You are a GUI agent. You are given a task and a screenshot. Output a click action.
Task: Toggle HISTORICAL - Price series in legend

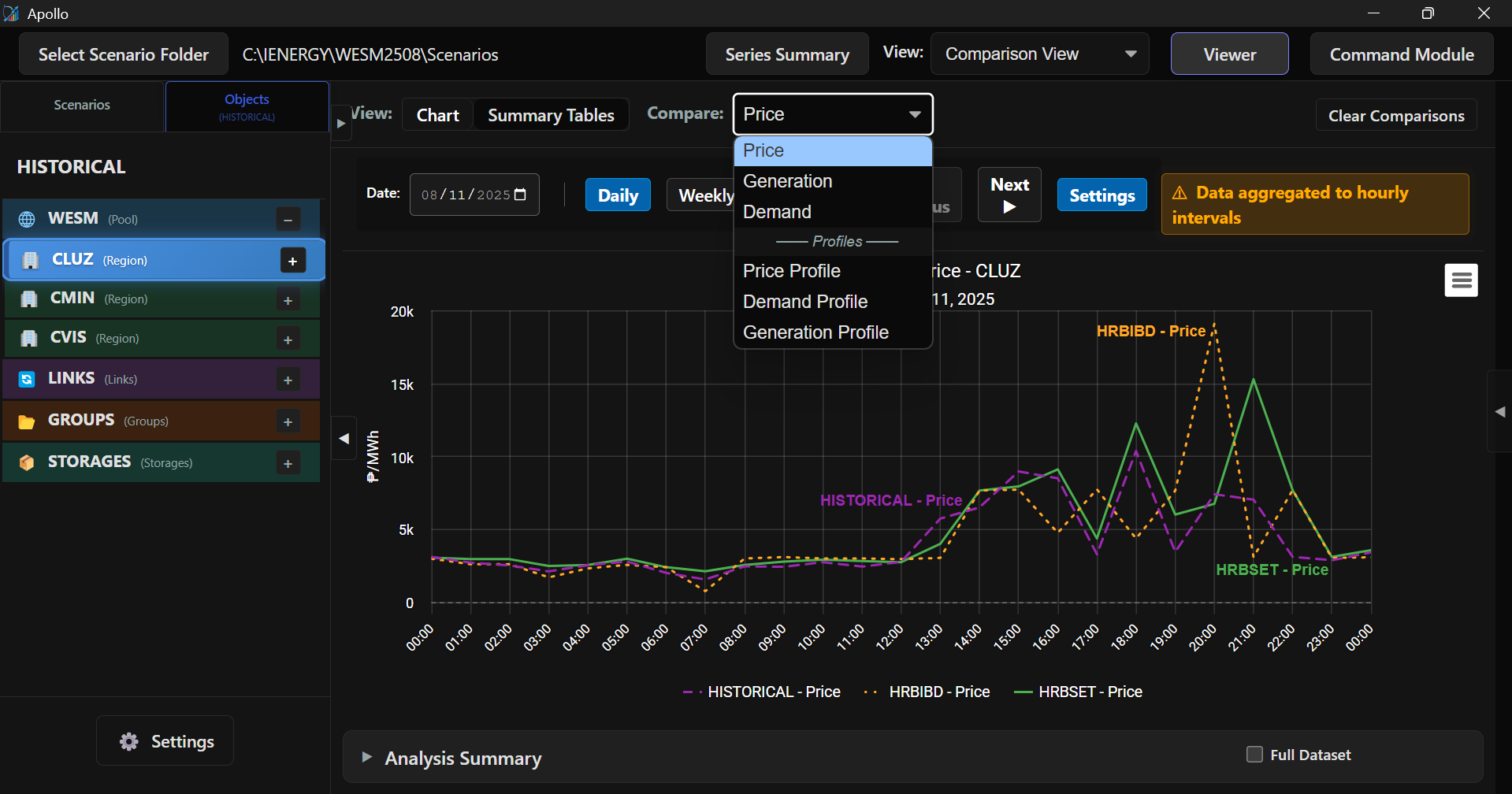(773, 692)
